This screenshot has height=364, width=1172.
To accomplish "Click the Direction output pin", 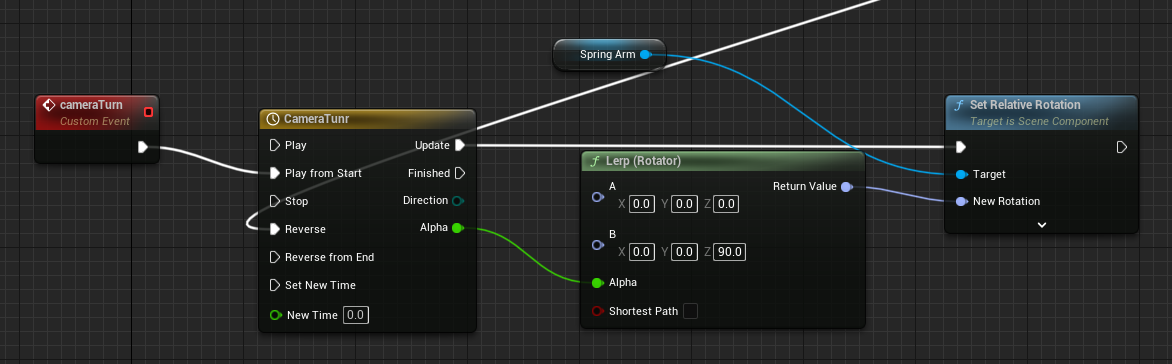I will coord(458,200).
